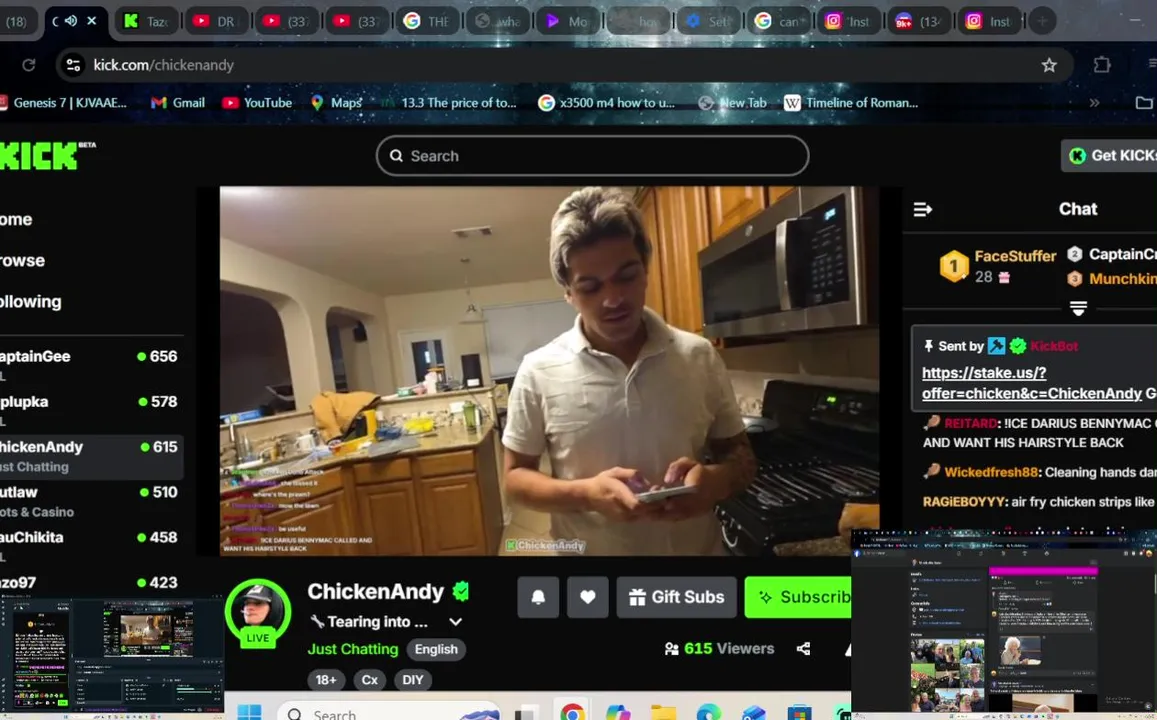Open 'Timeline of Roman...' Wikipedia bookmark
Screen dimensions: 1157x720
851,103
